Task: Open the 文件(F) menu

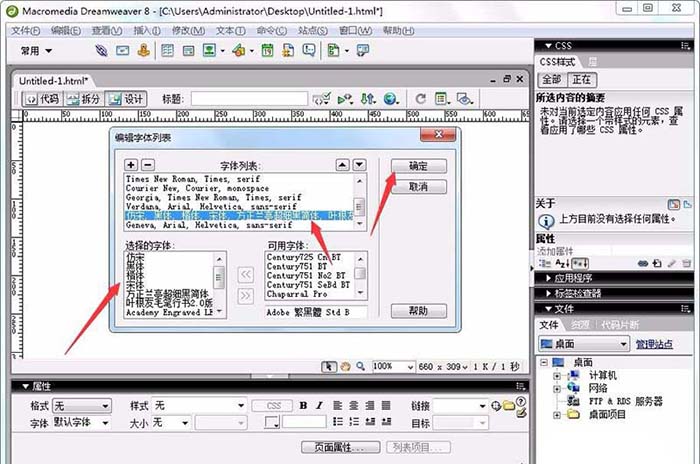Action: (x=25, y=30)
